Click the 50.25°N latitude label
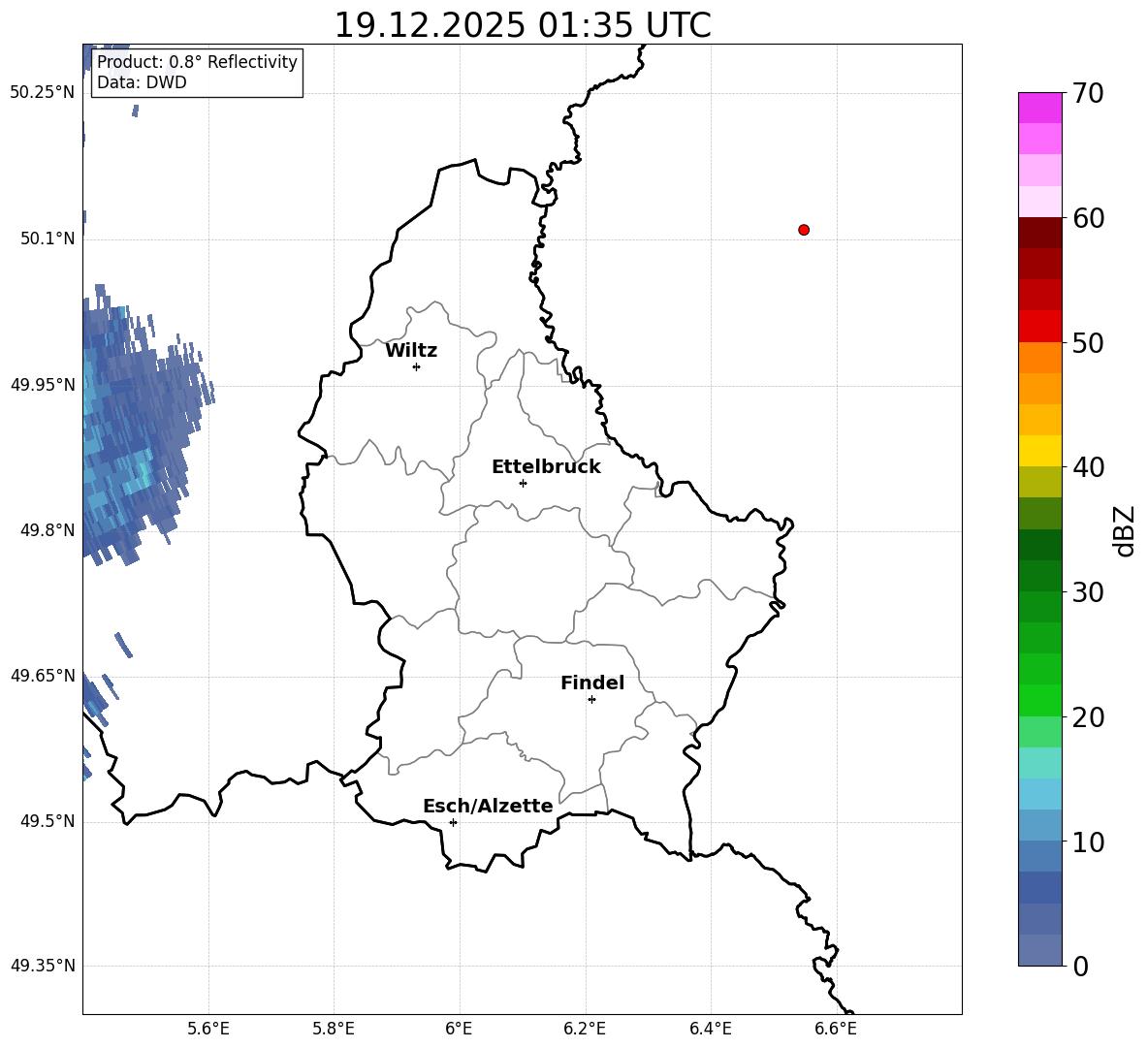The height and width of the screenshot is (1048, 1148). click(43, 93)
